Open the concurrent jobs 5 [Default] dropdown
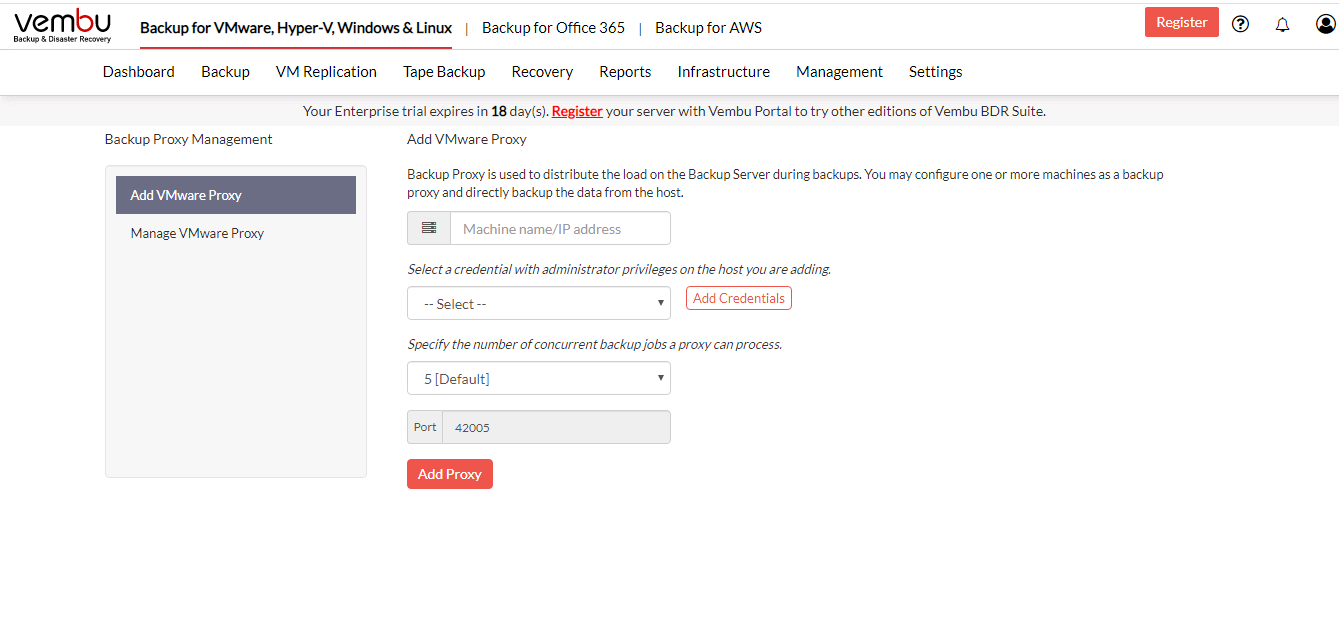Screen dimensions: 1339x627 point(539,379)
